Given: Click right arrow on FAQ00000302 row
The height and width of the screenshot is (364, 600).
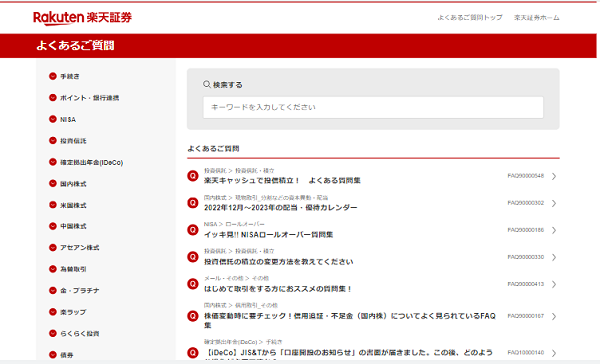Looking at the screenshot, I should coord(554,203).
